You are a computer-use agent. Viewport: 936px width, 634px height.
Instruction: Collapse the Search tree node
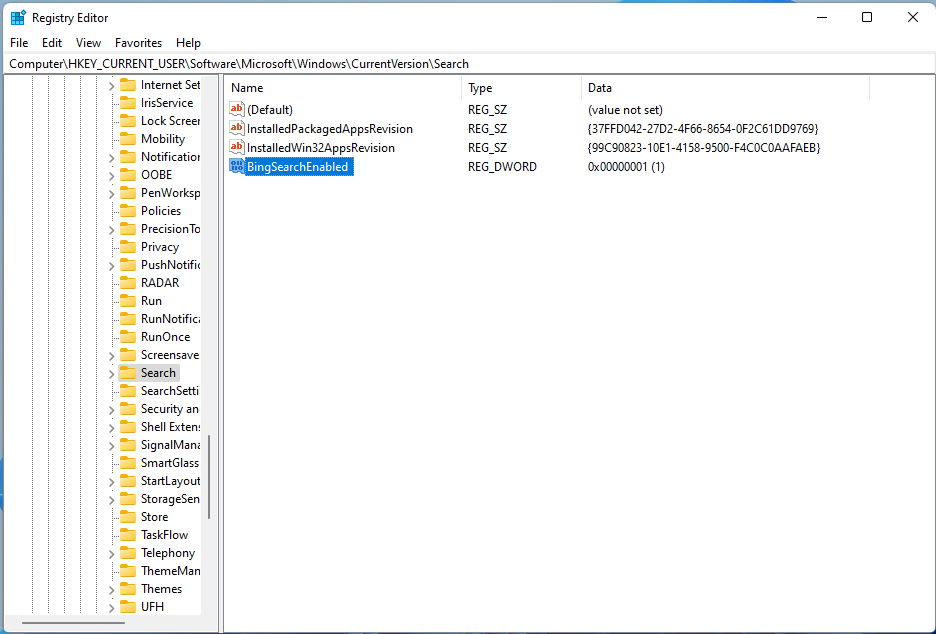112,372
